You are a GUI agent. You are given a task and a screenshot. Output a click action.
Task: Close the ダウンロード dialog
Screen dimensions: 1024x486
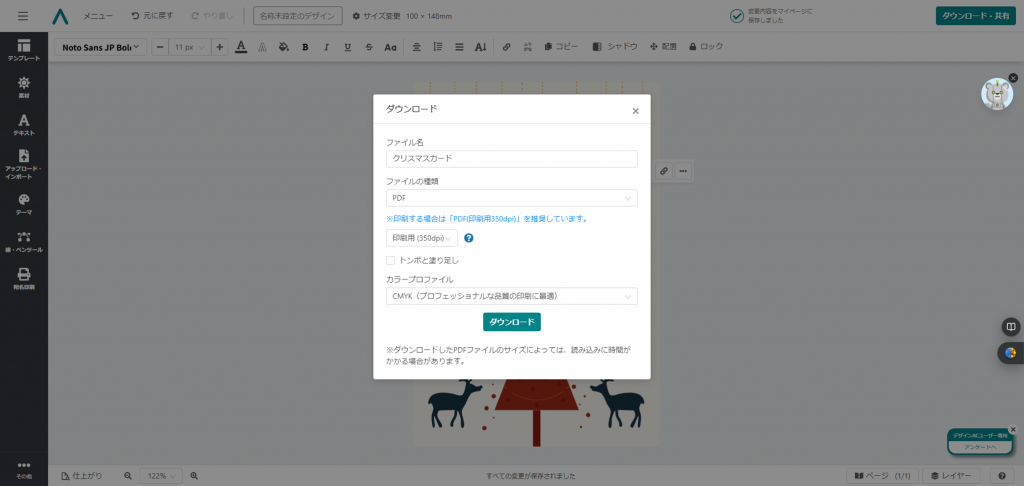point(635,111)
